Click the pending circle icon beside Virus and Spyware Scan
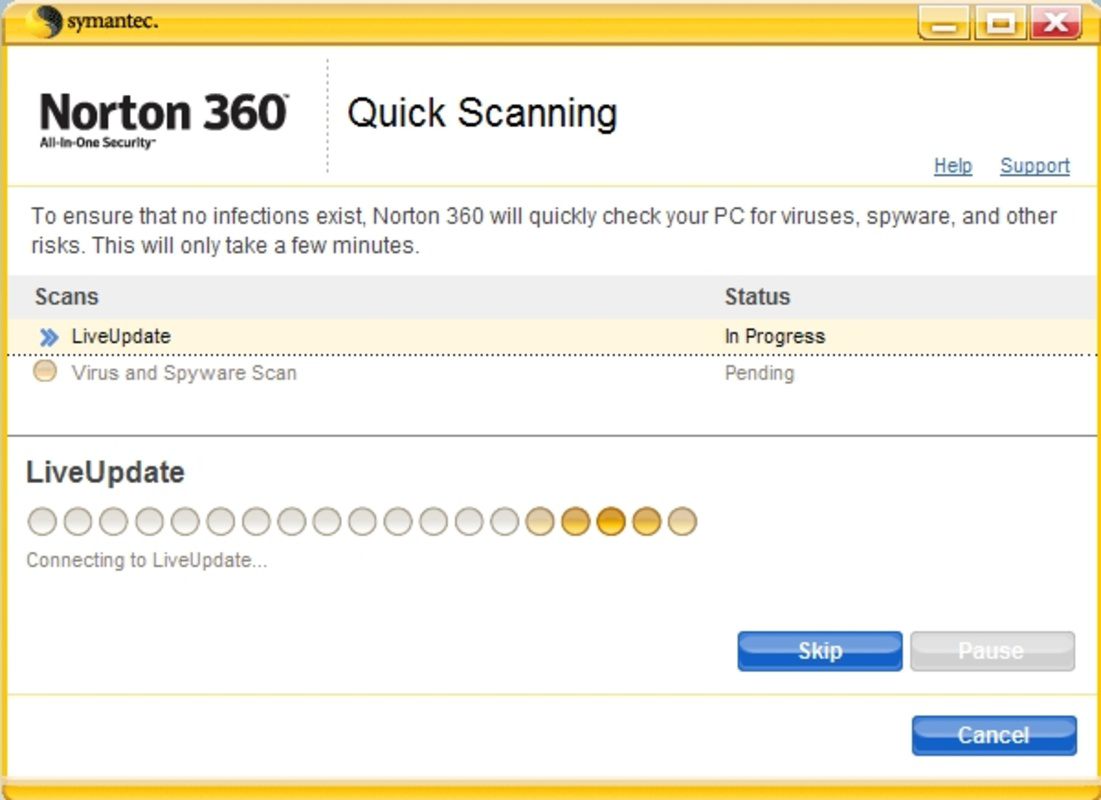 pos(45,371)
